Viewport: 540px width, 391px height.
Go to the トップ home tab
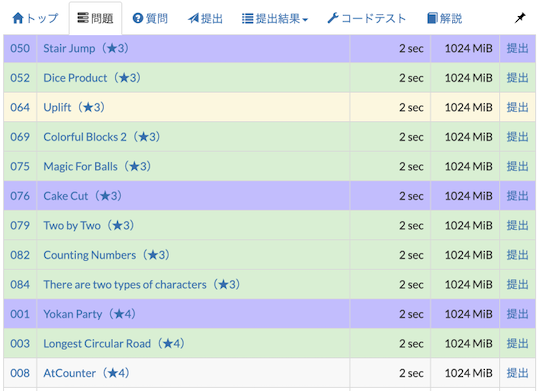(x=35, y=18)
